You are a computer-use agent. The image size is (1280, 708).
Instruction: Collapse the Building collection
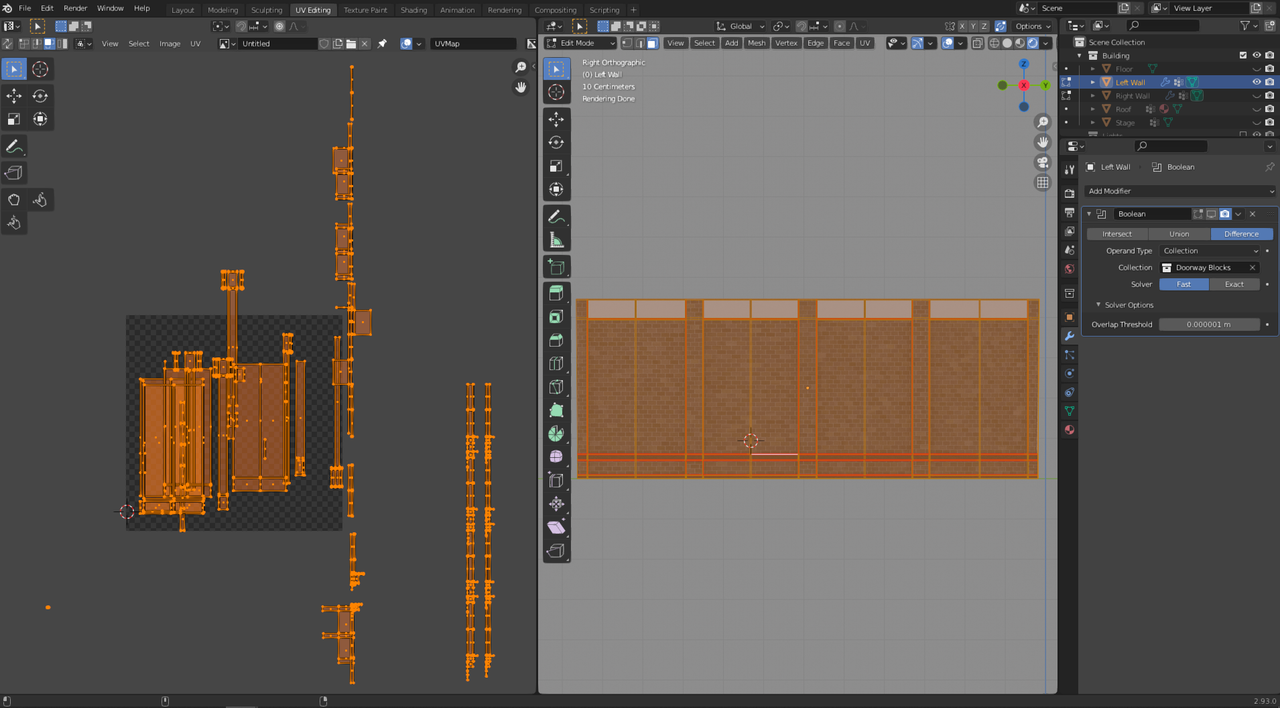pos(1080,56)
